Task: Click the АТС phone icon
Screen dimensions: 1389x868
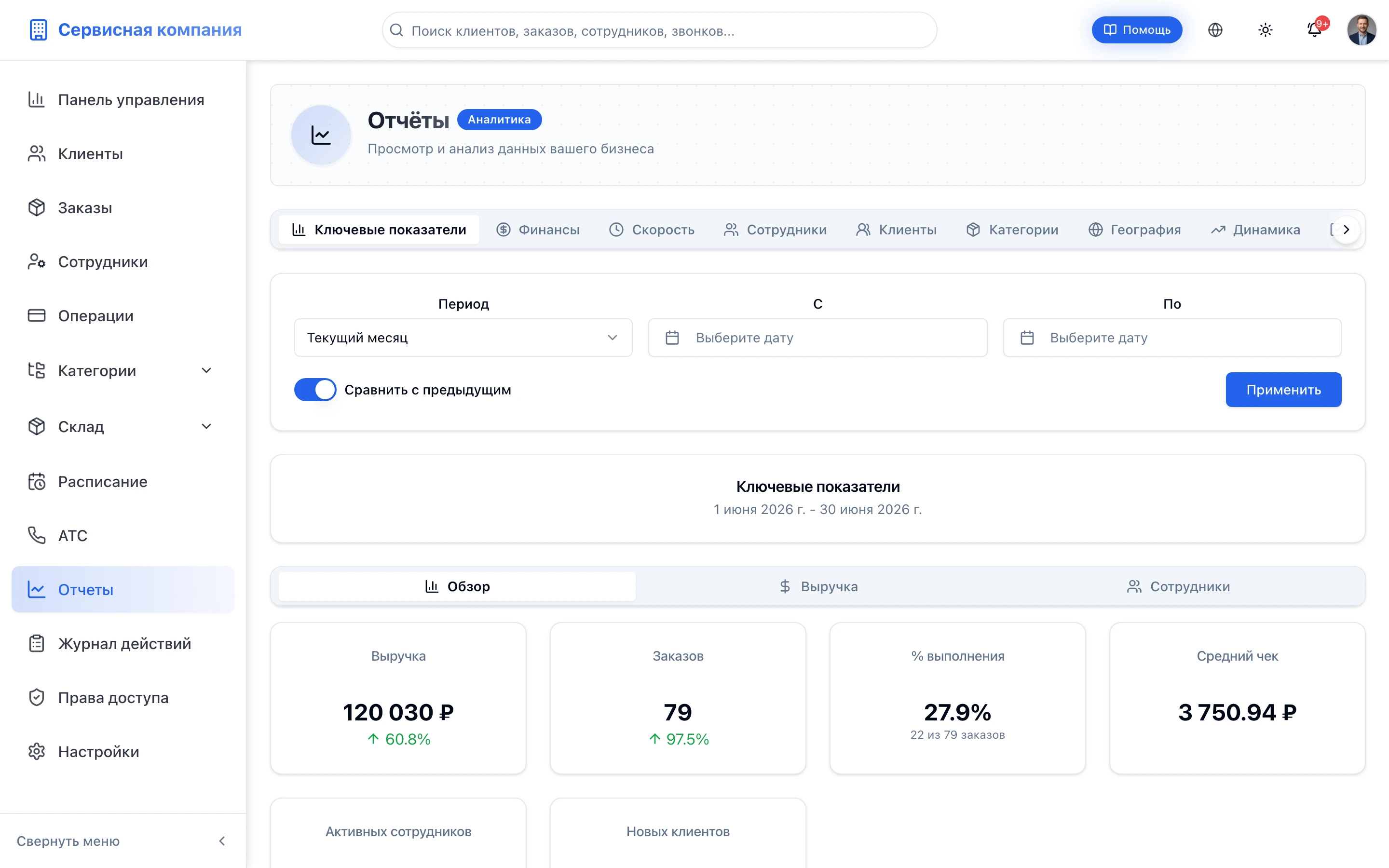Action: (37, 535)
